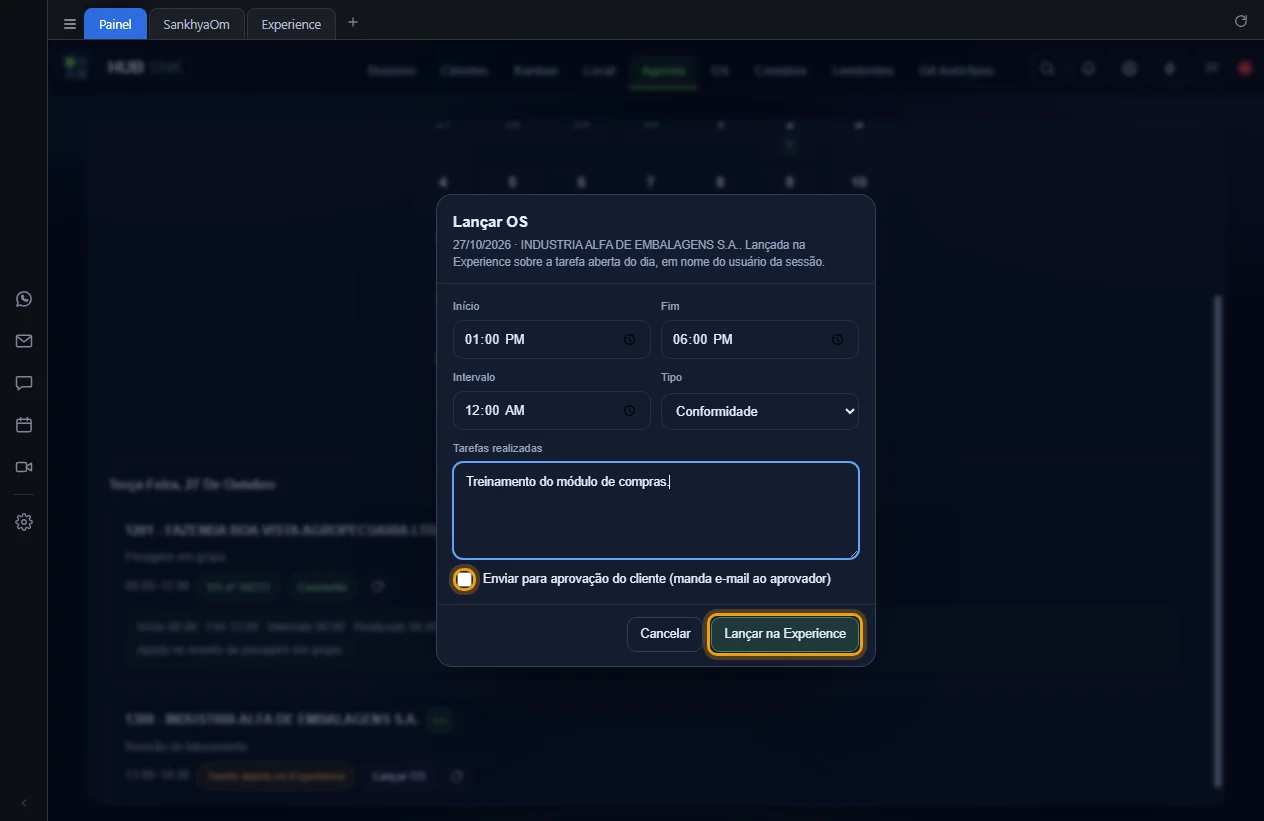Viewport: 1264px width, 821px height.
Task: Select the PM segment in Fim field
Action: 723,339
